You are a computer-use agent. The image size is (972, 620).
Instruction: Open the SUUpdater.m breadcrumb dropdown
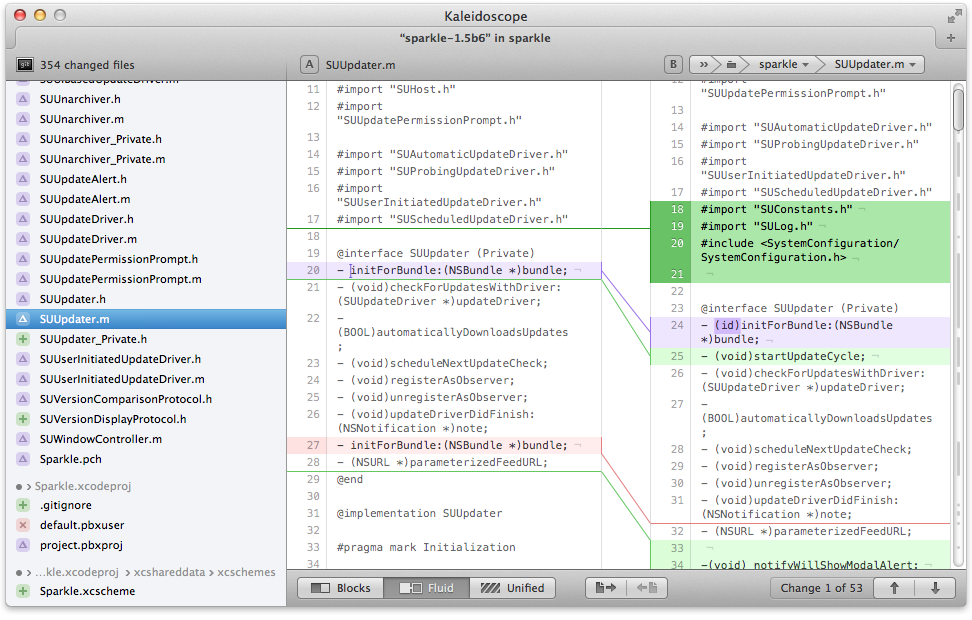click(x=875, y=64)
